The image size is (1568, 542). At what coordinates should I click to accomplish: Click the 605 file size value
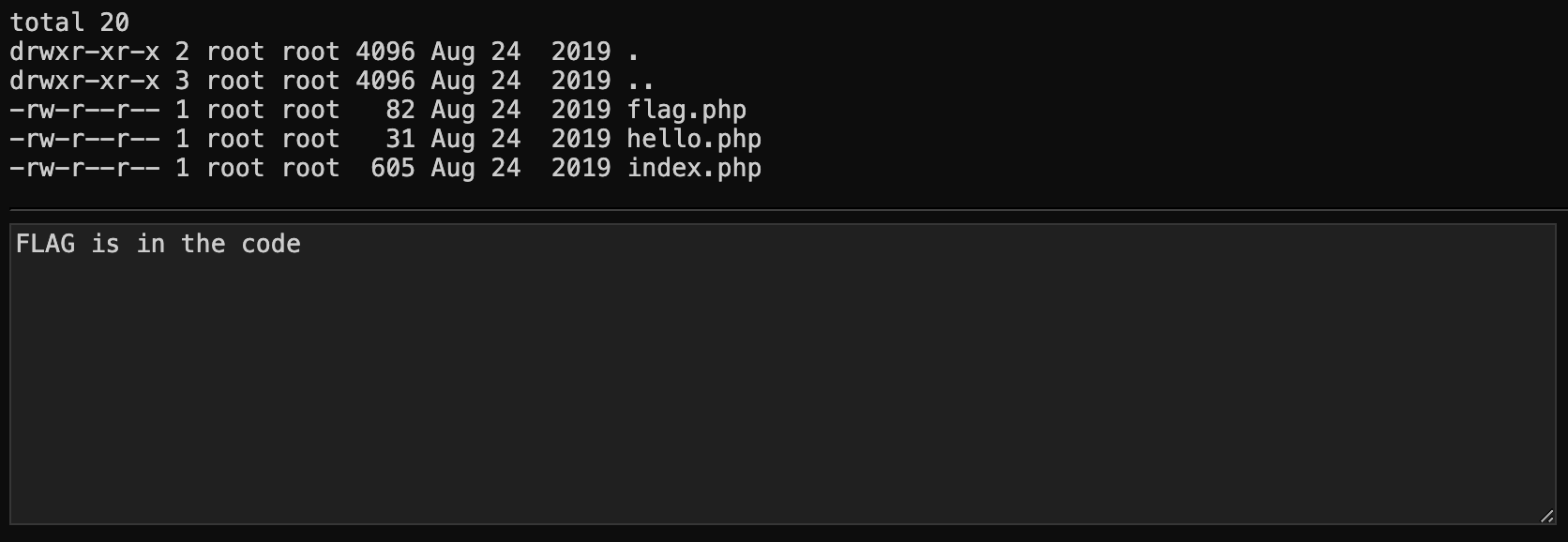392,168
